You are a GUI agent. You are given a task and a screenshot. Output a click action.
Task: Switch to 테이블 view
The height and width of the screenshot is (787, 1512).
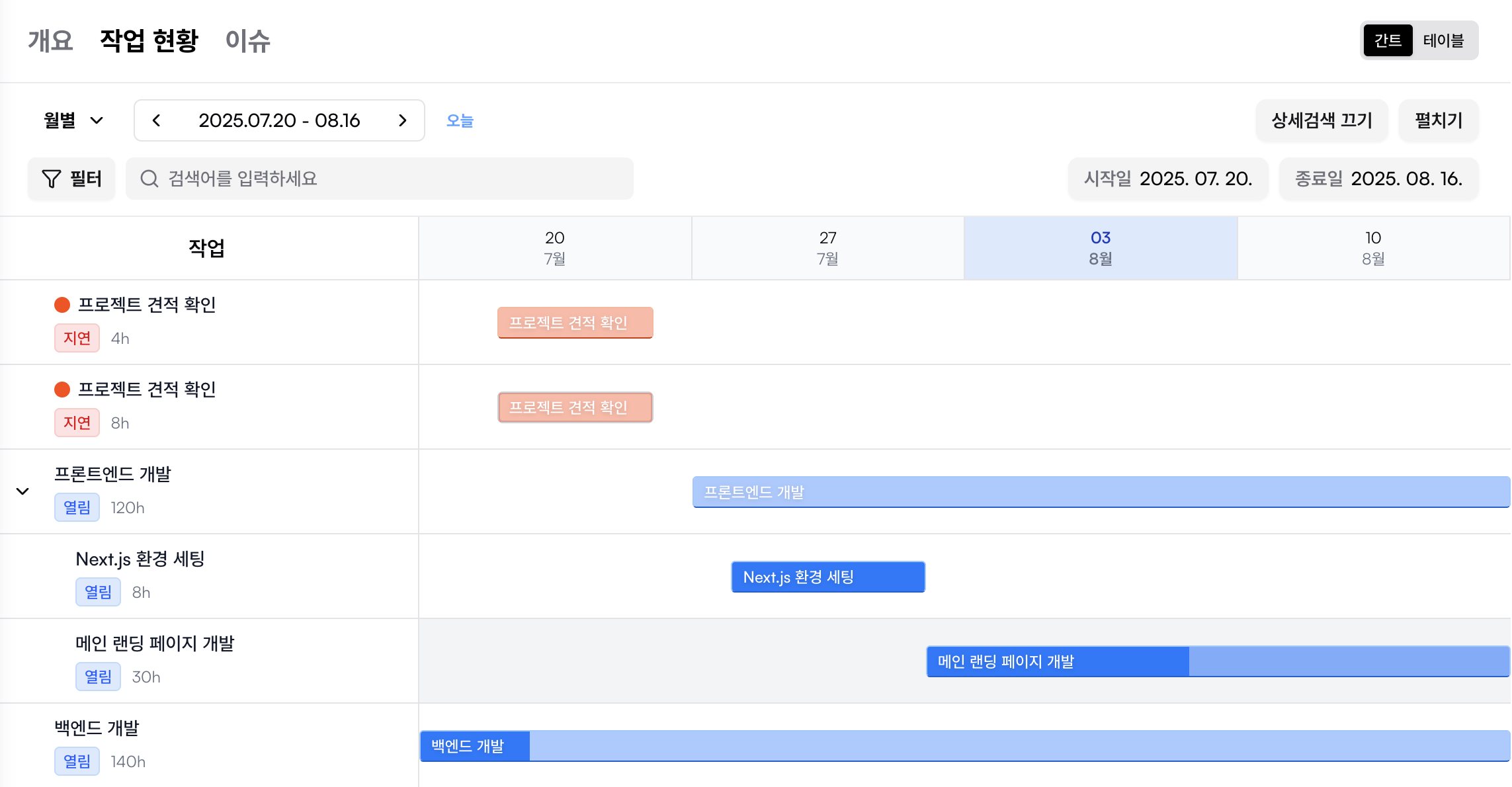click(x=1443, y=40)
